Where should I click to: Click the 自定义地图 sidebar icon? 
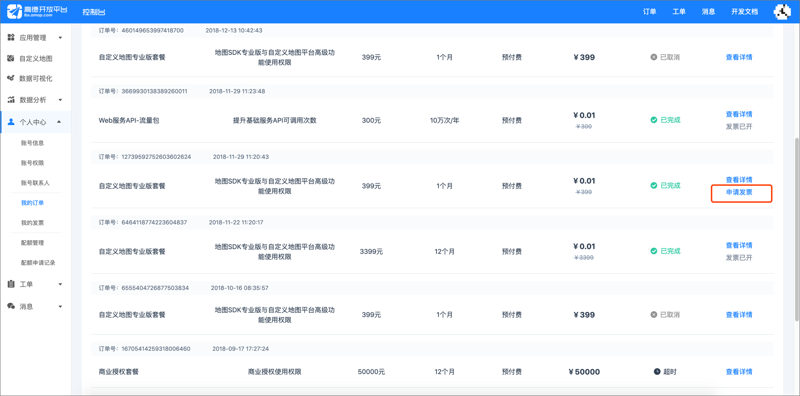(11, 58)
